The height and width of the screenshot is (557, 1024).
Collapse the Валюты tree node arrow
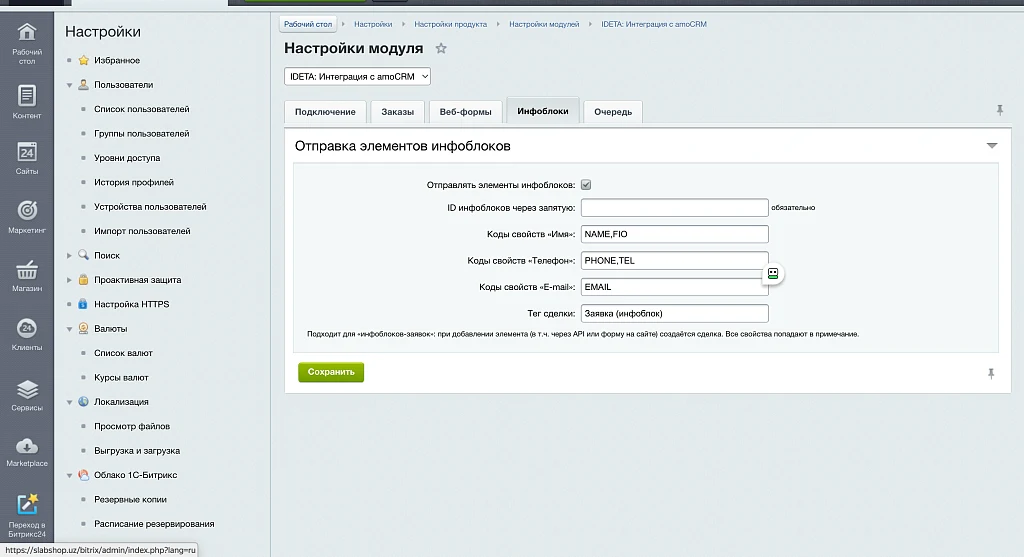pyautogui.click(x=69, y=329)
